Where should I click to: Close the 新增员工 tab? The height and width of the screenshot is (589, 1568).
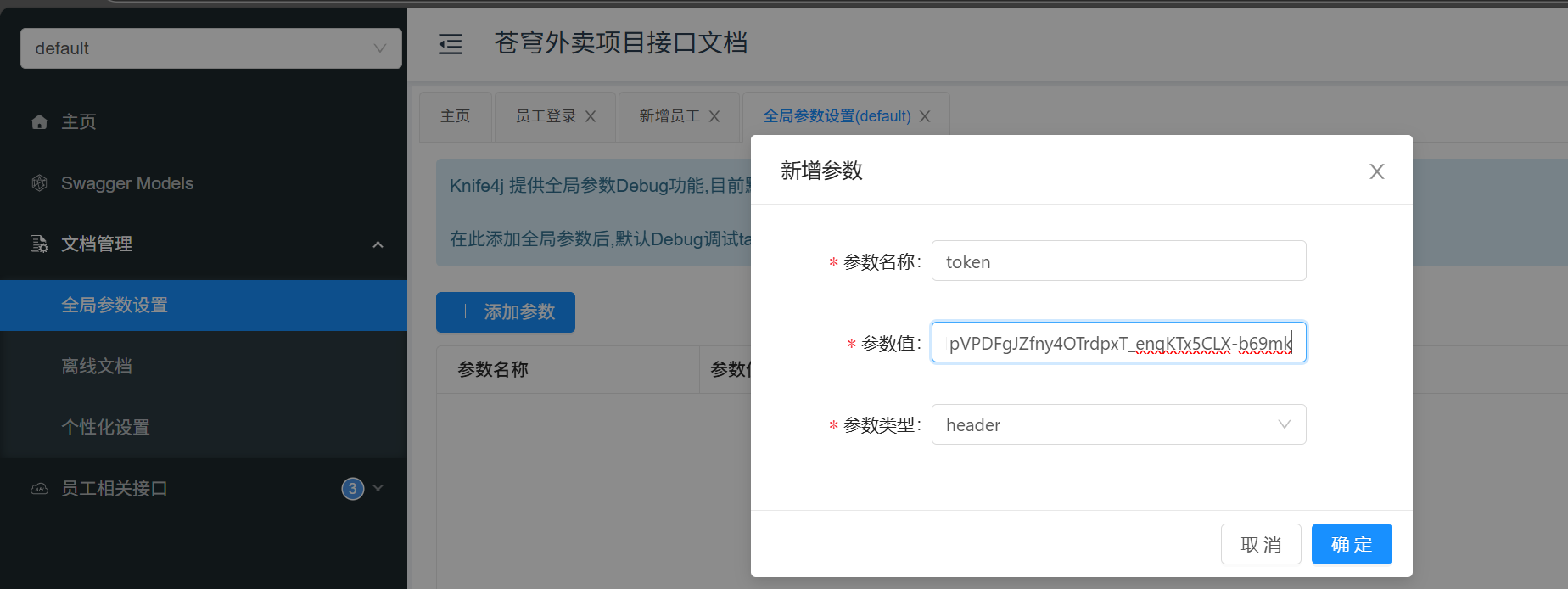[x=714, y=116]
